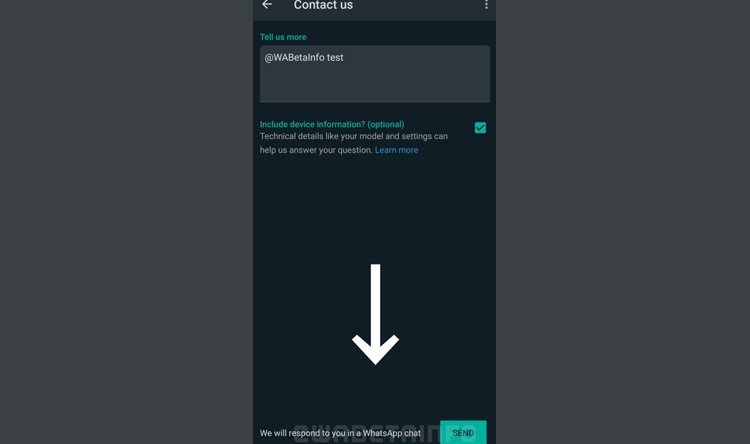
Task: Click the gray margin right of phone screen
Action: (623, 222)
